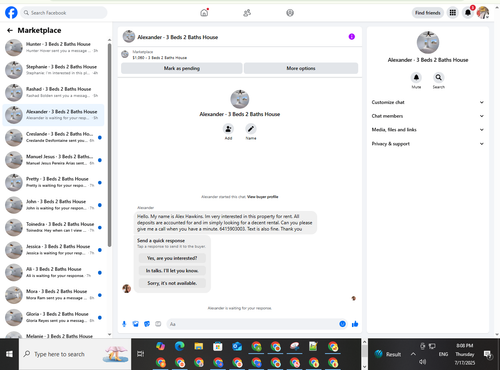
Task: Go to Home feed icon
Action: (204, 13)
